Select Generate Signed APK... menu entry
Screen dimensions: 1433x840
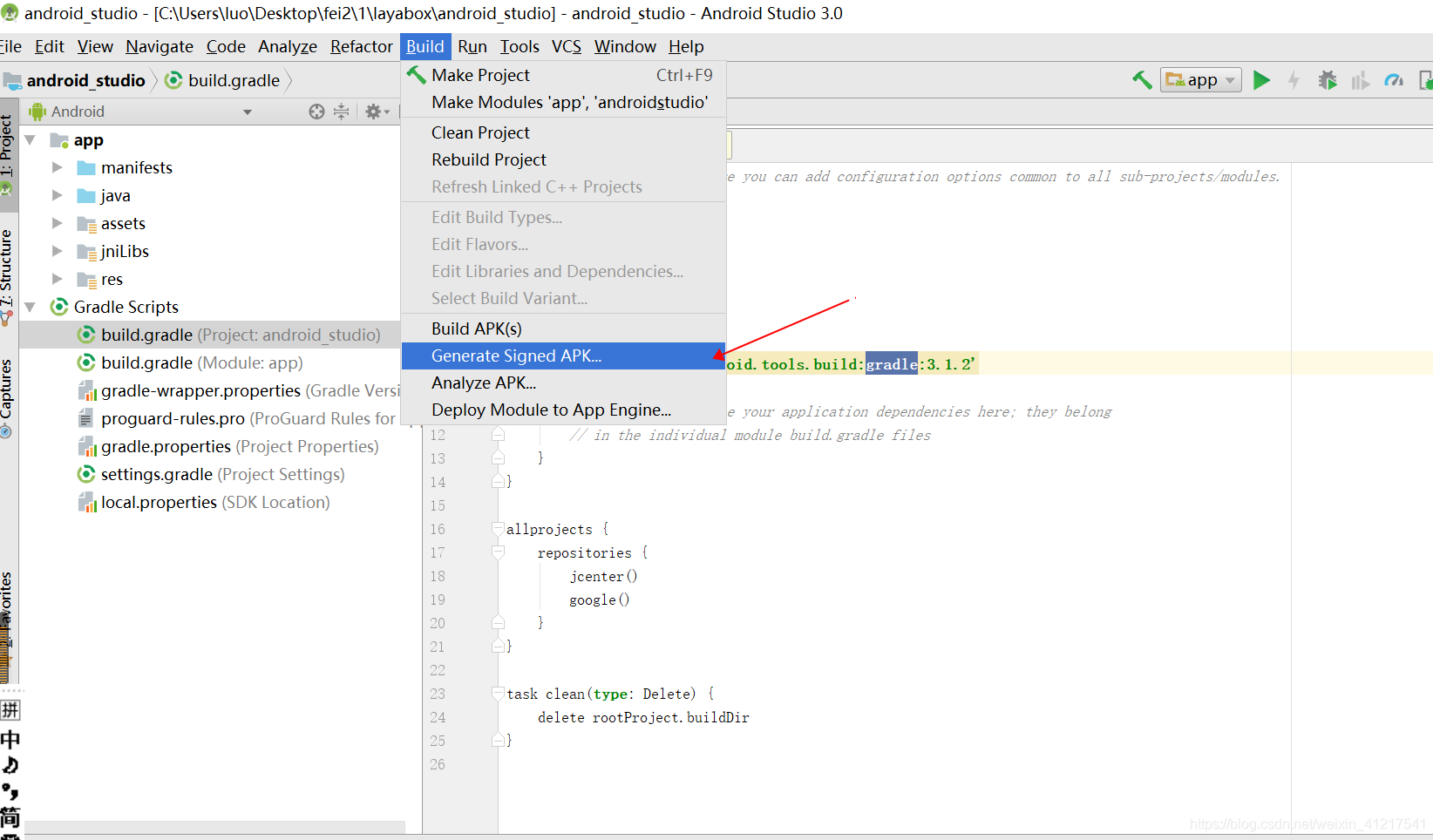pyautogui.click(x=563, y=356)
